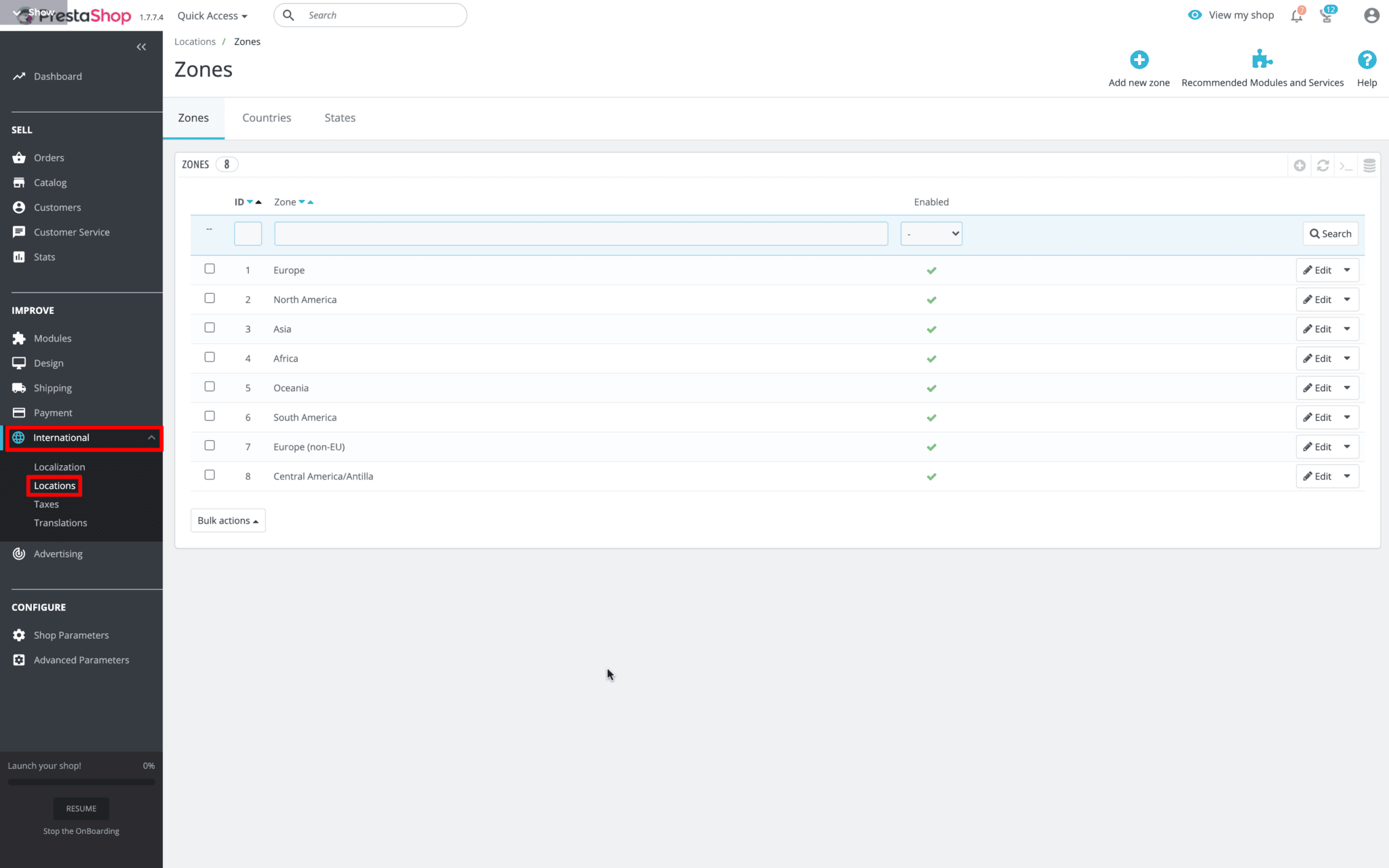Focus the top Search field
This screenshot has height=868, width=1389.
[x=370, y=16]
